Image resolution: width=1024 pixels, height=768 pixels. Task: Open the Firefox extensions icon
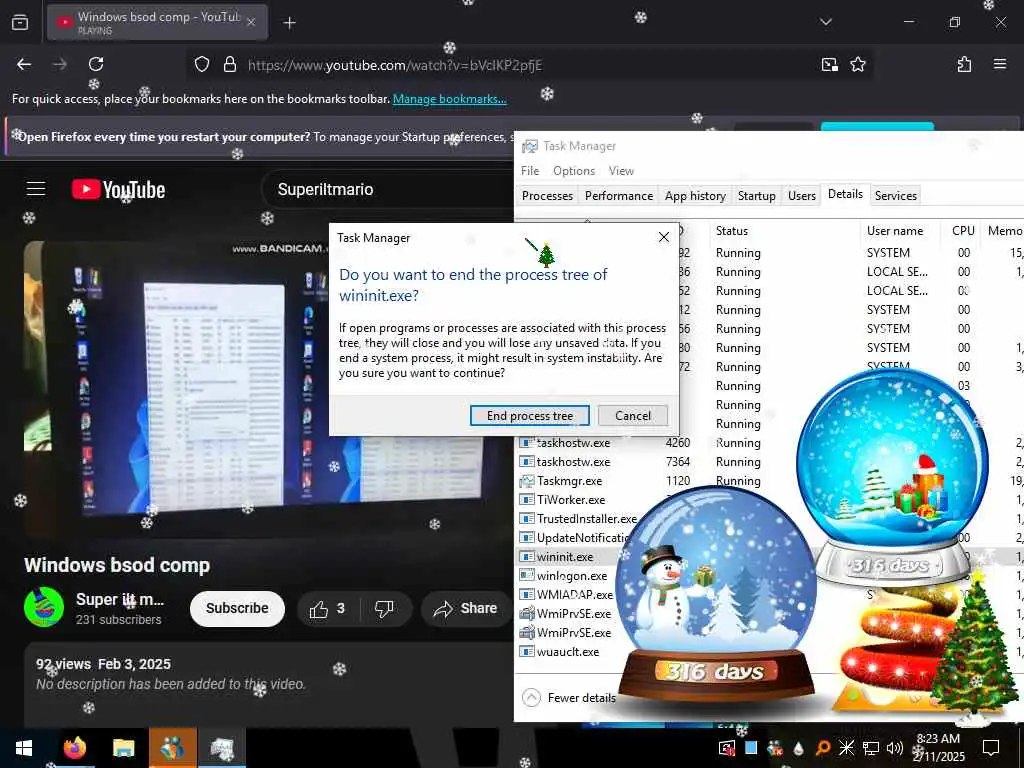click(964, 65)
